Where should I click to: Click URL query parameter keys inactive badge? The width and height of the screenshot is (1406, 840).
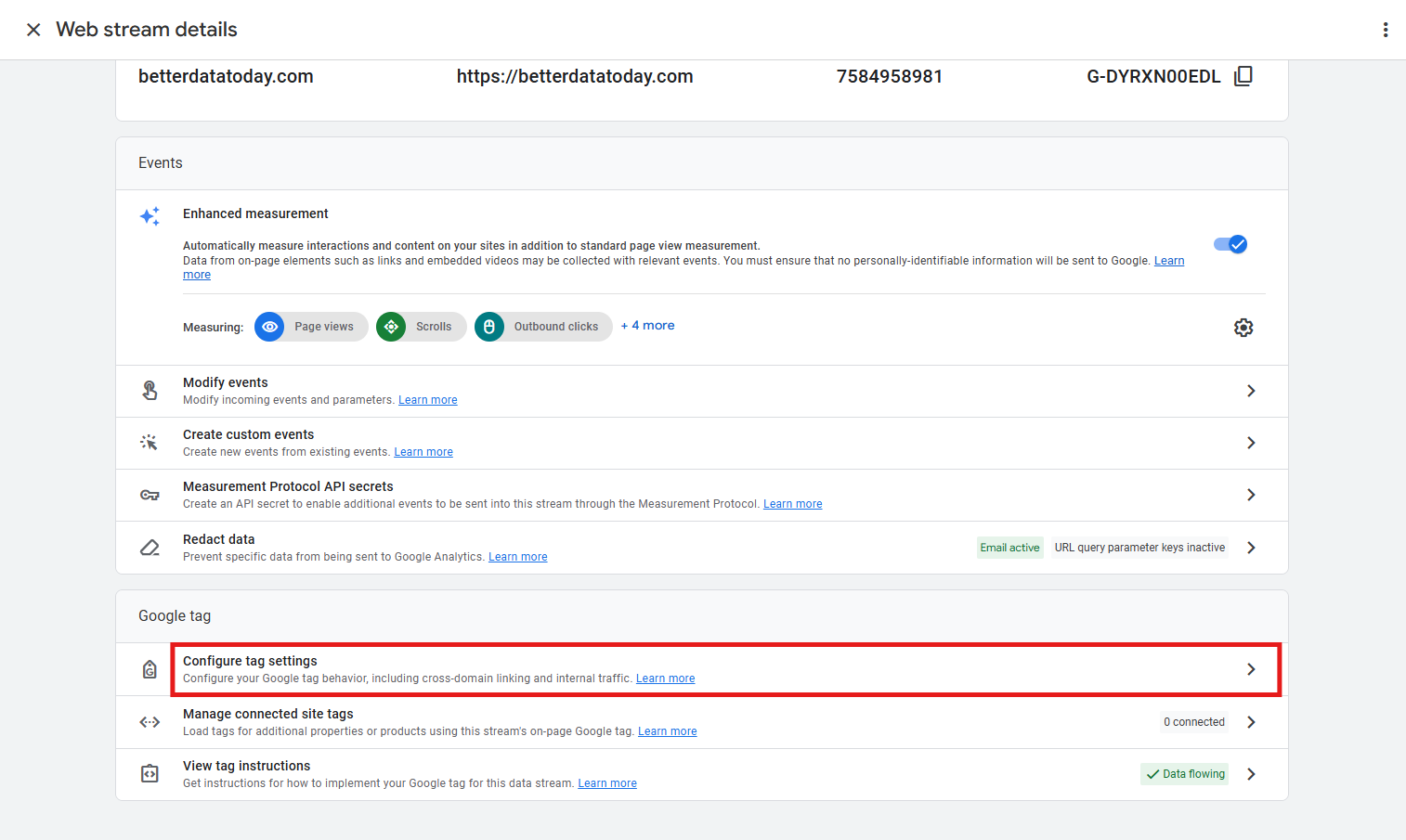[1139, 548]
